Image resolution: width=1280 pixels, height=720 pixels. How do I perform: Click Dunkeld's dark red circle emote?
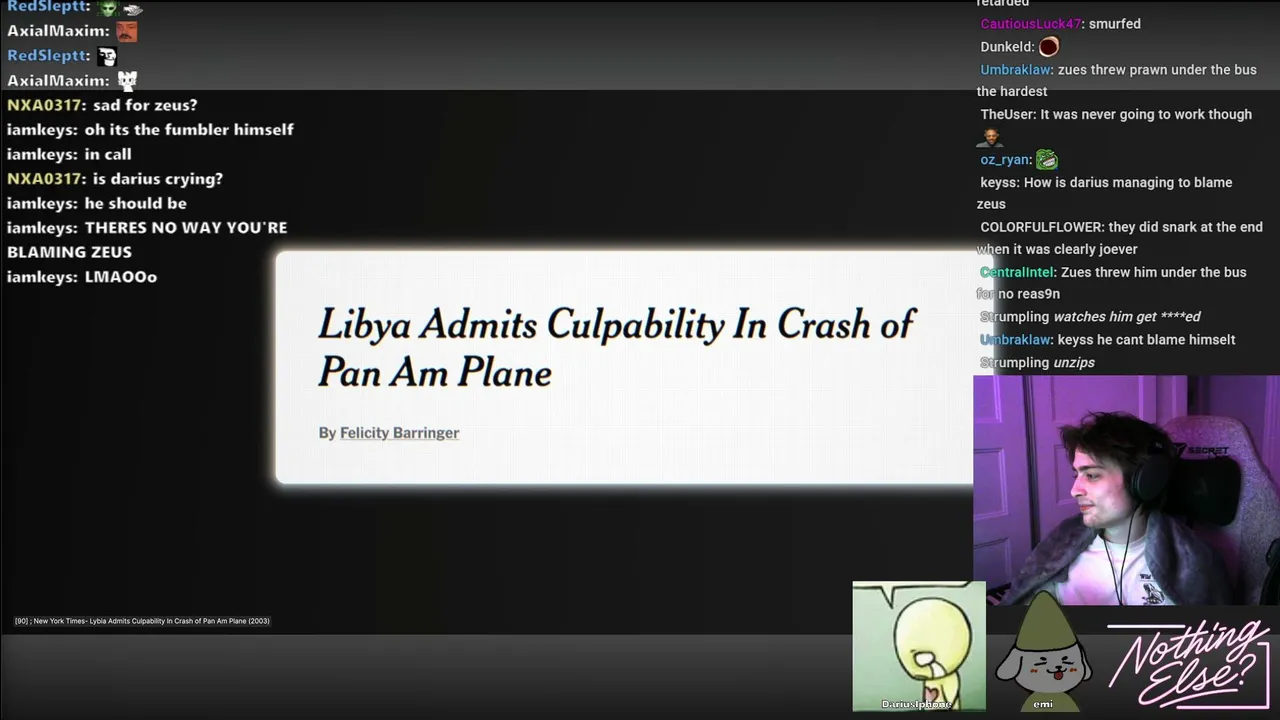1048,46
